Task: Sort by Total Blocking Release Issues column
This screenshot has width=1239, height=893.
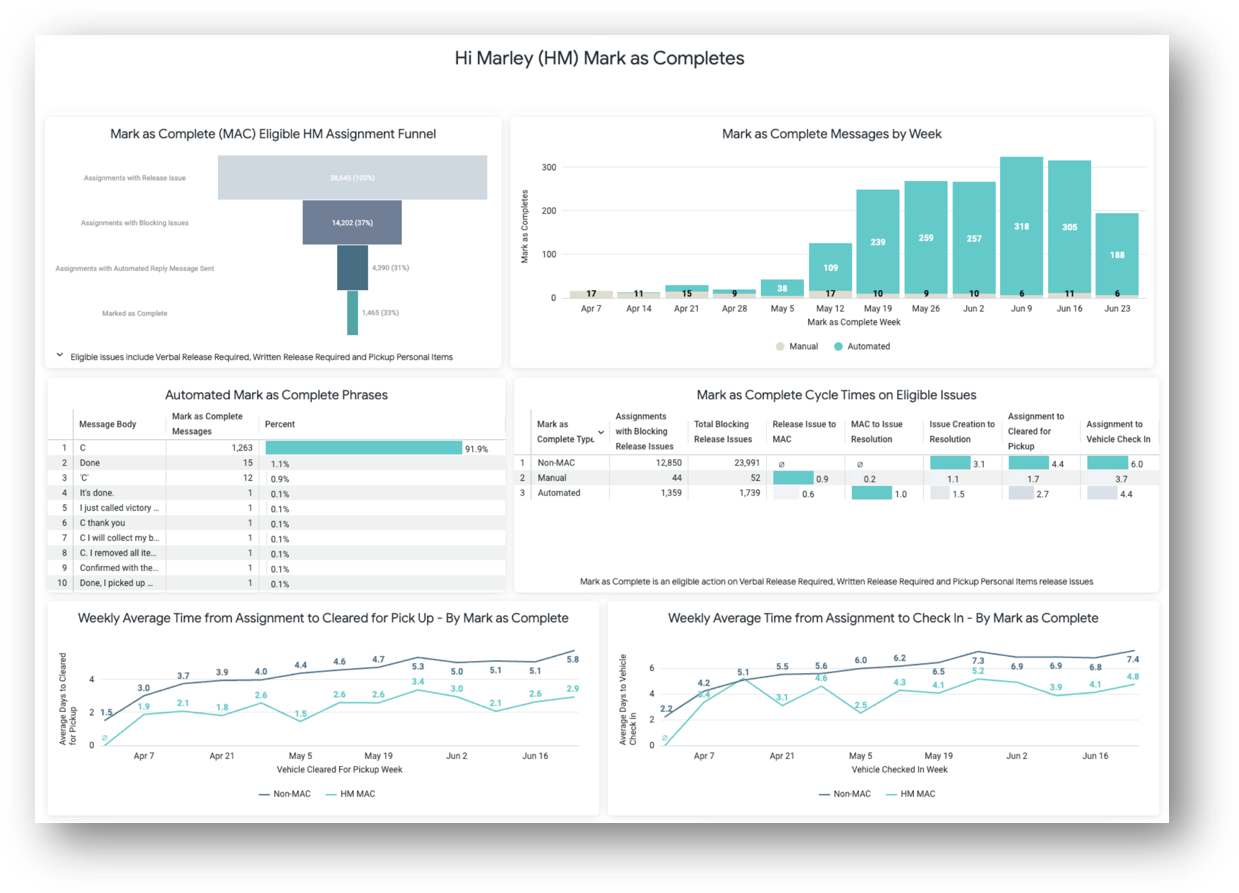Action: point(723,432)
